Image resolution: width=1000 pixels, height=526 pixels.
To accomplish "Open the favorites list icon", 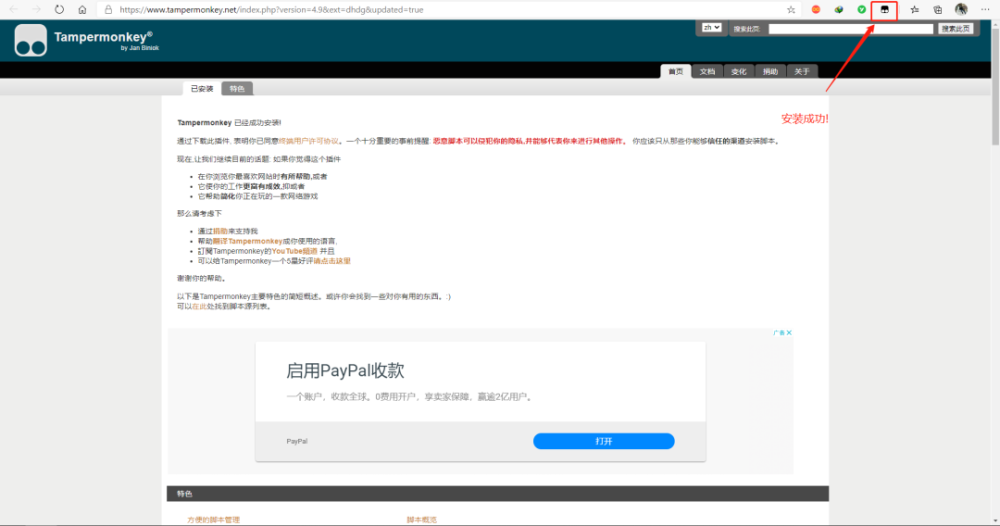I will (x=915, y=10).
